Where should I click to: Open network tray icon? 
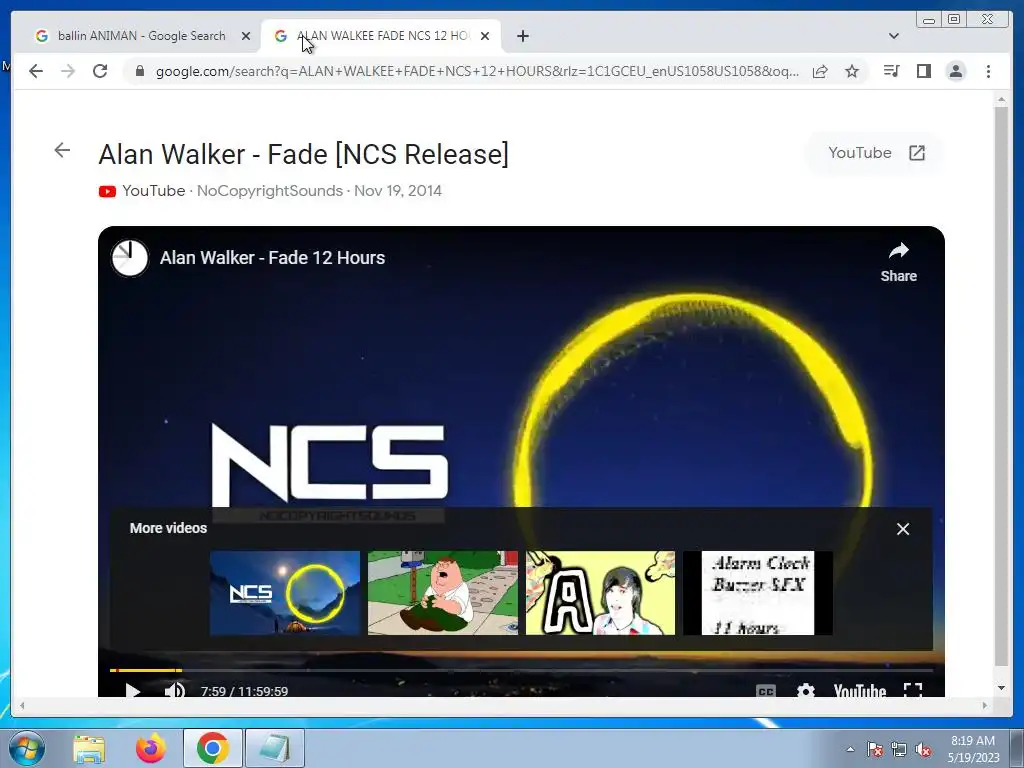pos(899,749)
